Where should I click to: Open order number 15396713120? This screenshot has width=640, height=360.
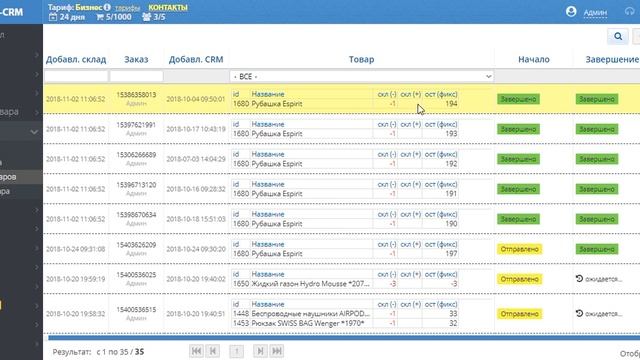(x=136, y=185)
